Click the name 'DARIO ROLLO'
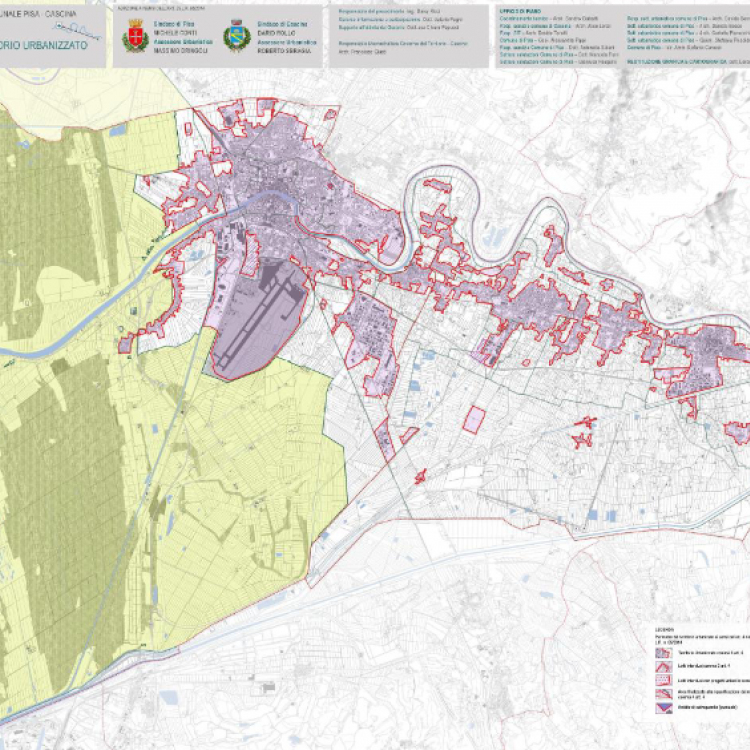This screenshot has width=750, height=750. (x=276, y=33)
